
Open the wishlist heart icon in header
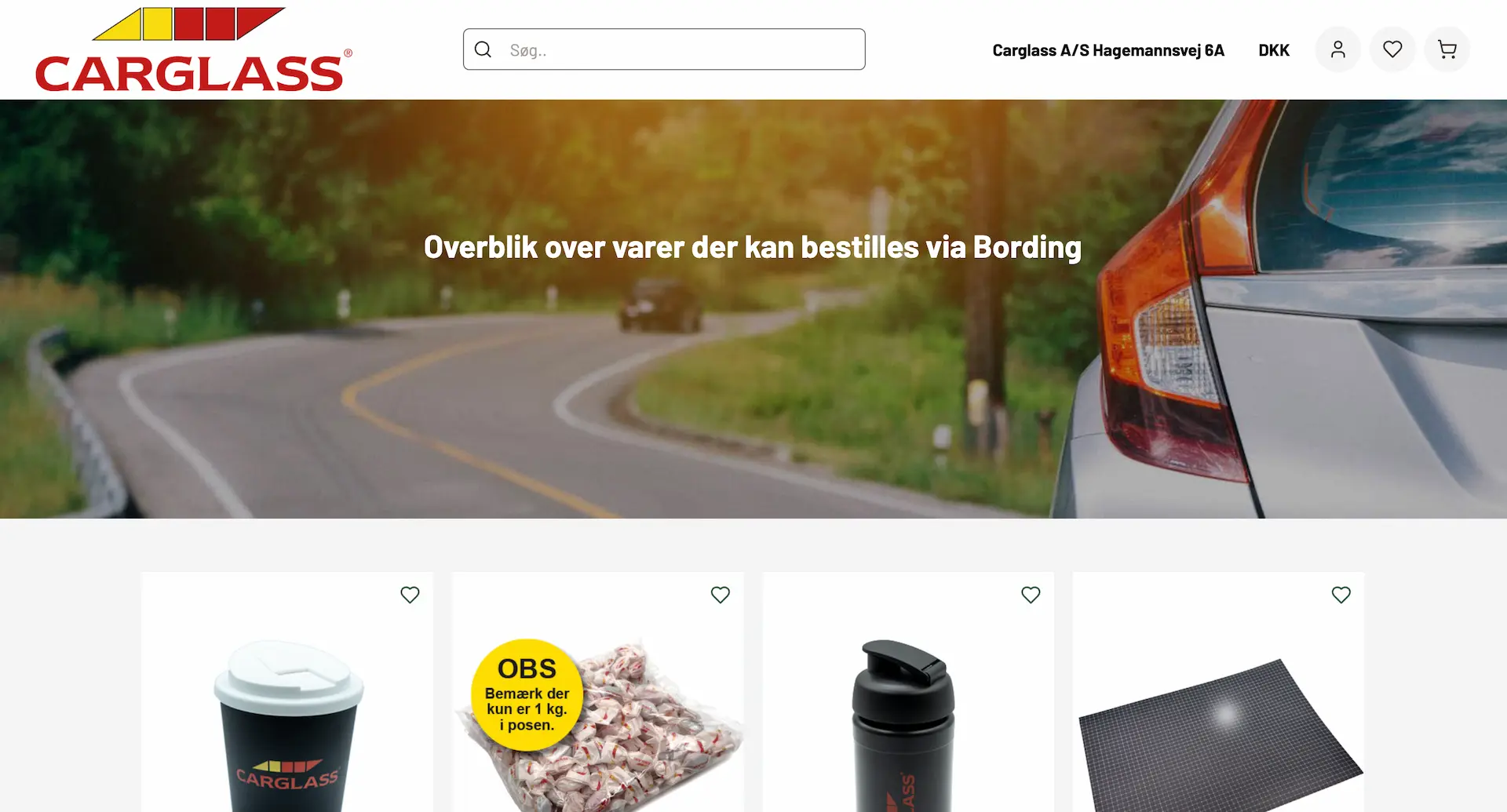point(1392,49)
